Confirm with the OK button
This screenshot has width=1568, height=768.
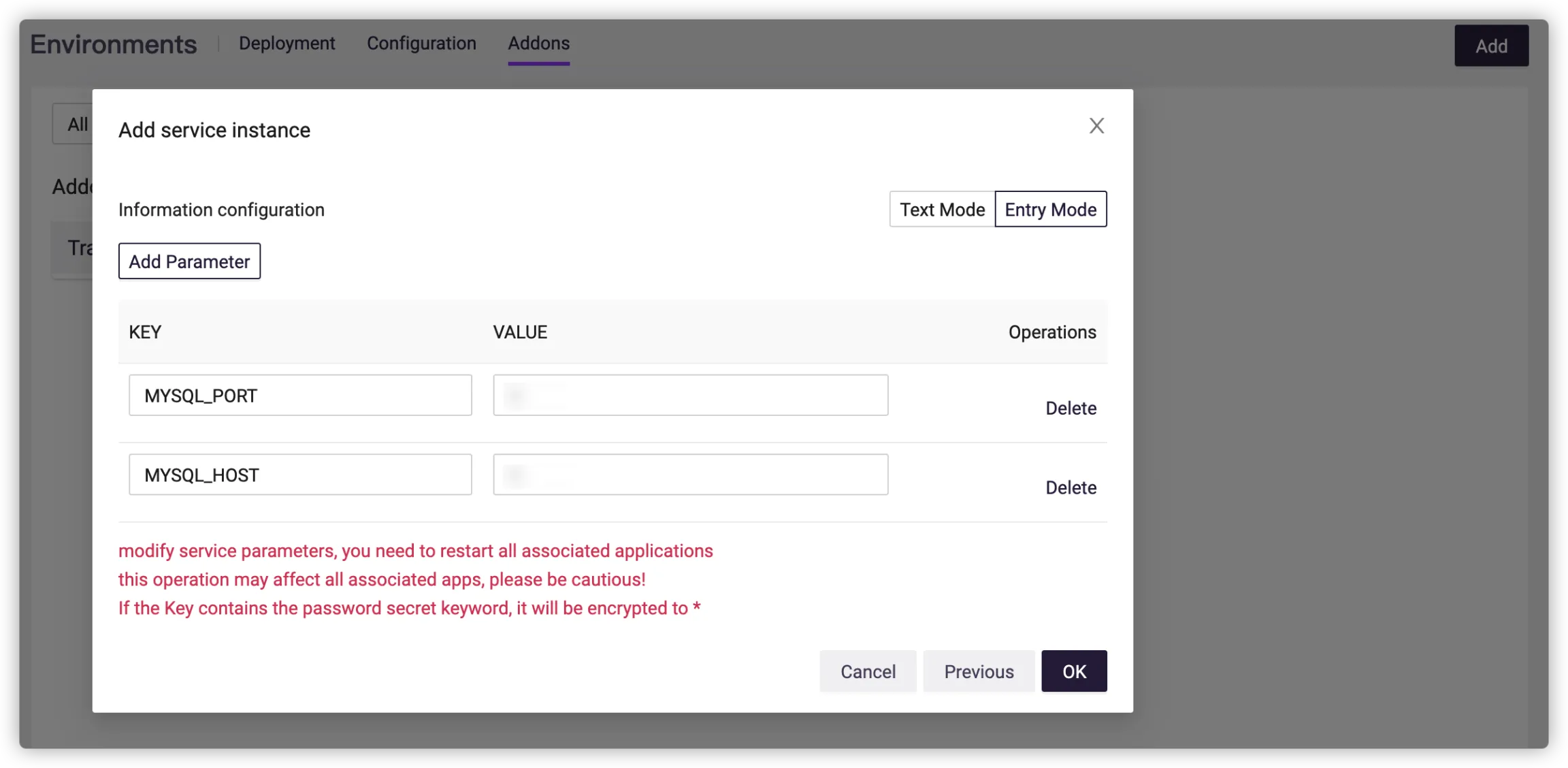coord(1073,672)
